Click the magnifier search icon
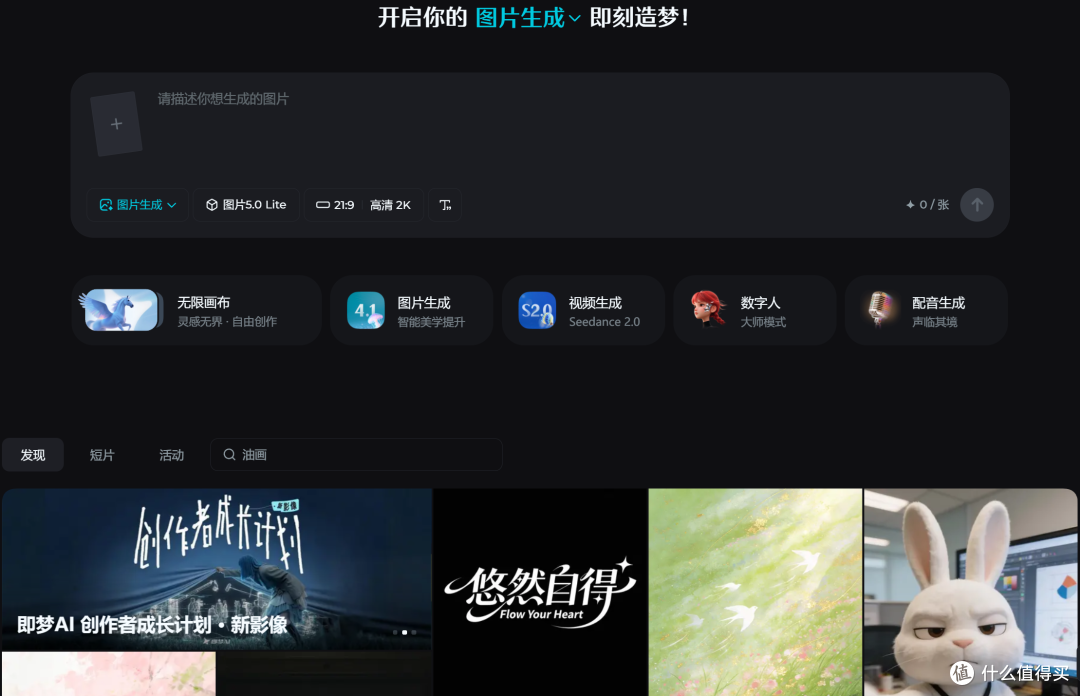Viewport: 1080px width, 696px height. (x=229, y=455)
